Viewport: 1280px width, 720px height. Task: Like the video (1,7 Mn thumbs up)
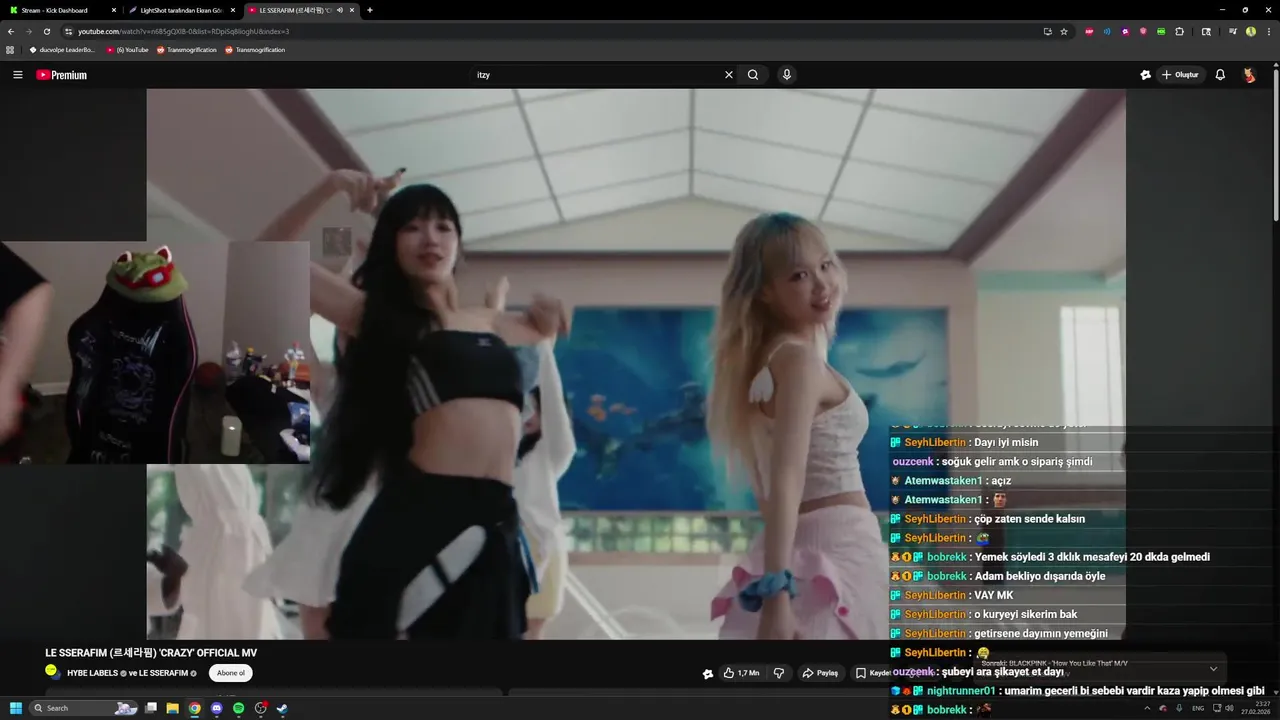coord(741,673)
